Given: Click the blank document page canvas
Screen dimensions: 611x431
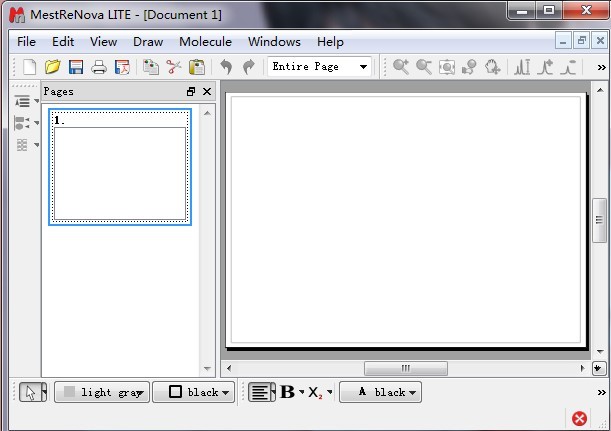Looking at the screenshot, I should [x=406, y=219].
